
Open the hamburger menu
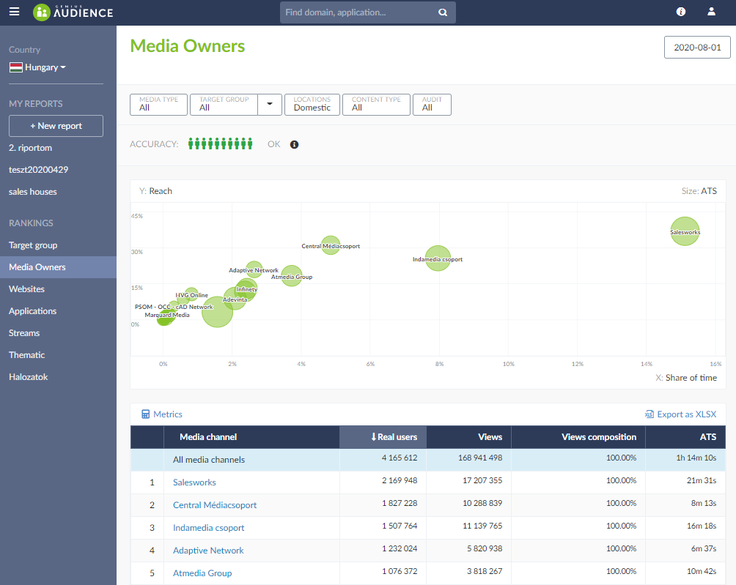click(x=14, y=12)
